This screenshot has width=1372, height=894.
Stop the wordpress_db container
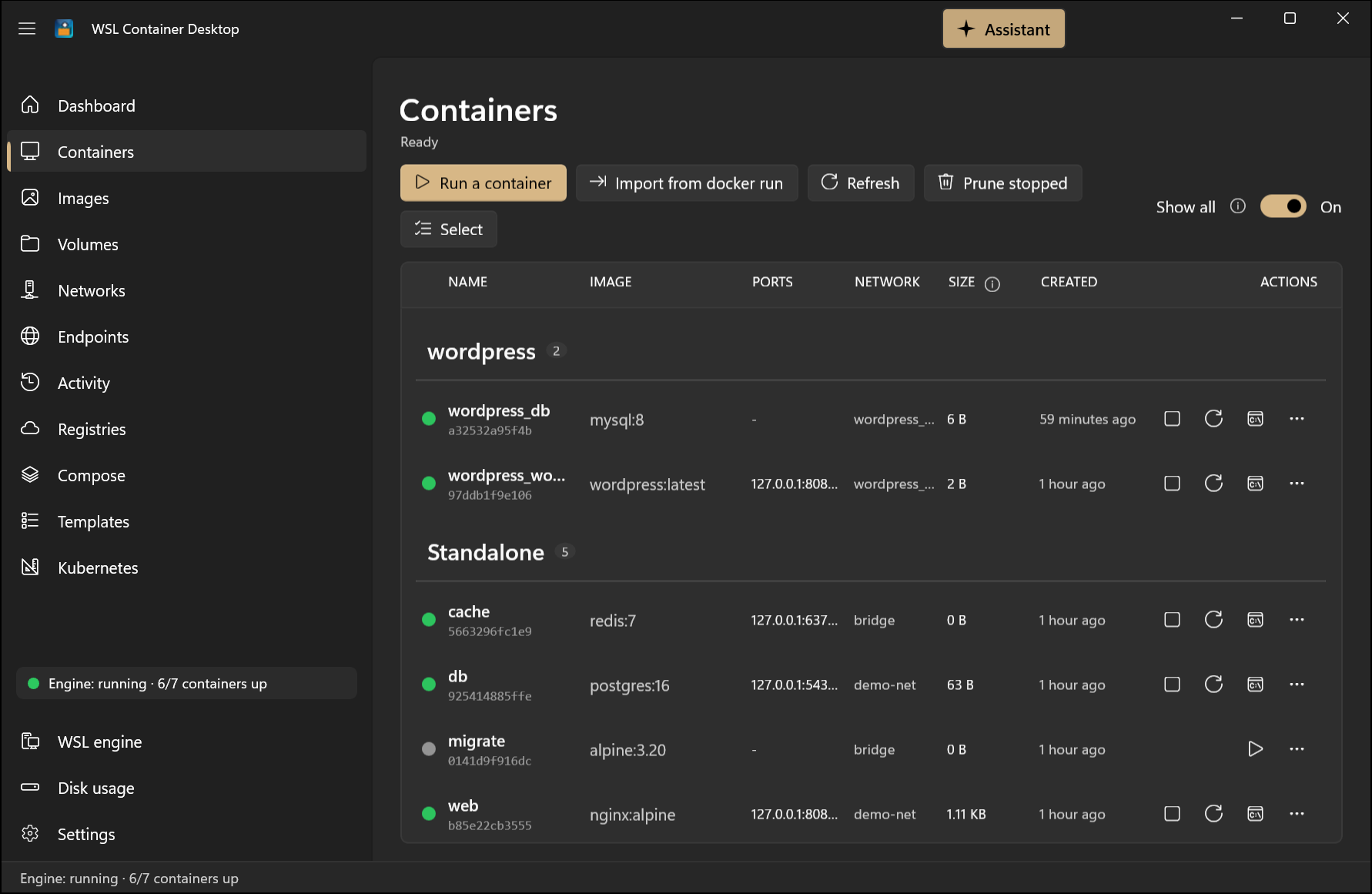click(1172, 419)
